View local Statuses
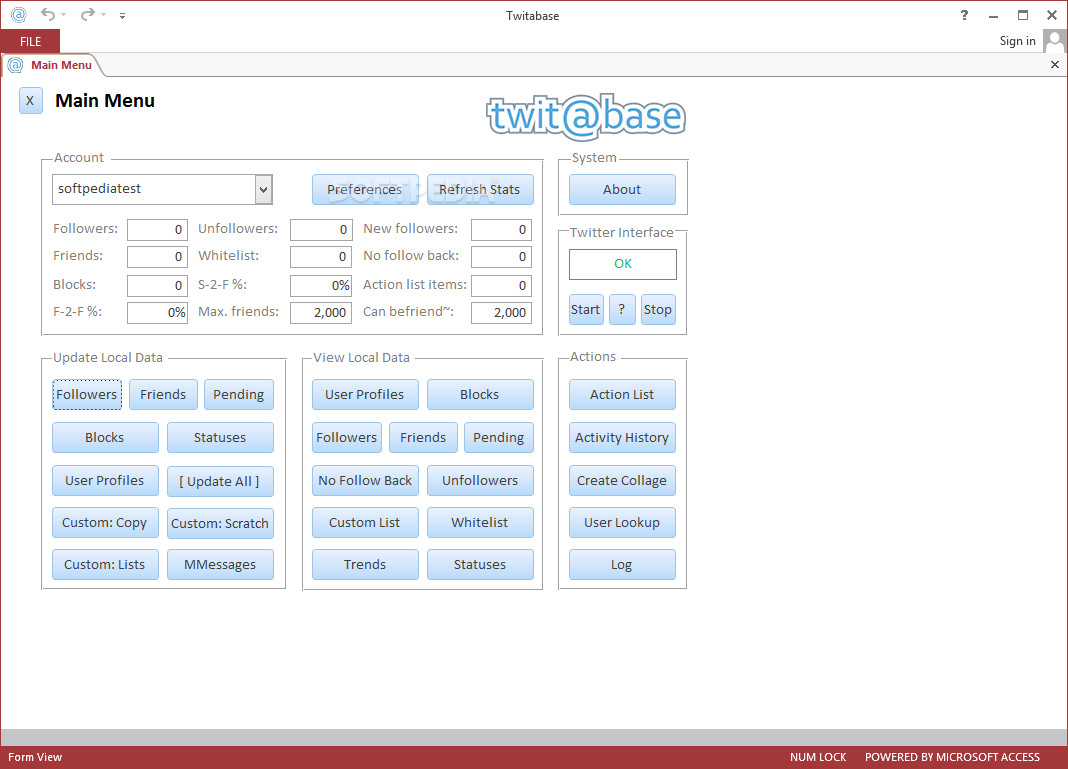Screen dimensions: 1068x769 coord(480,565)
